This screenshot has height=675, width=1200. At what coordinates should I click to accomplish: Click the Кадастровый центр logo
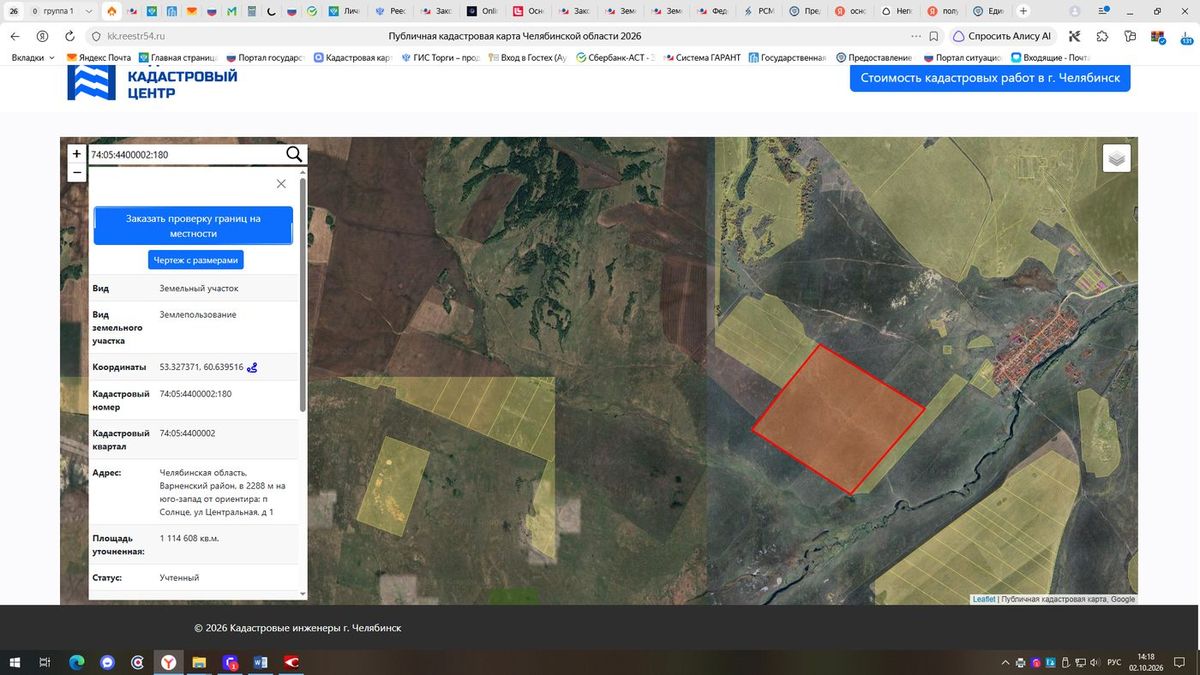152,83
